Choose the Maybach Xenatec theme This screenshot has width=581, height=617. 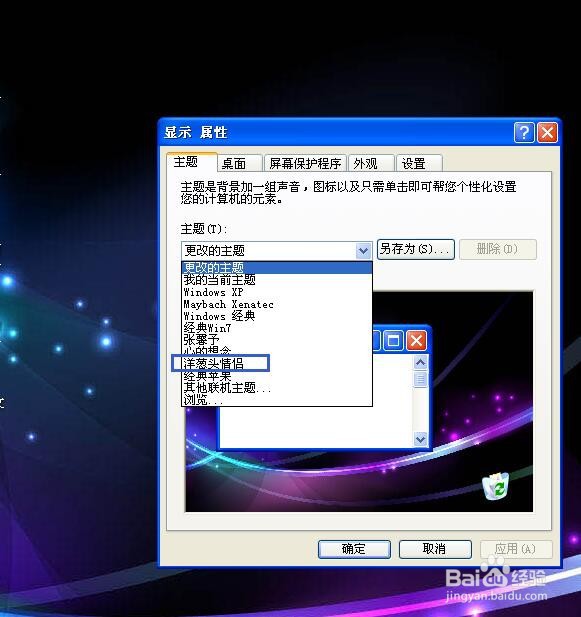277,304
